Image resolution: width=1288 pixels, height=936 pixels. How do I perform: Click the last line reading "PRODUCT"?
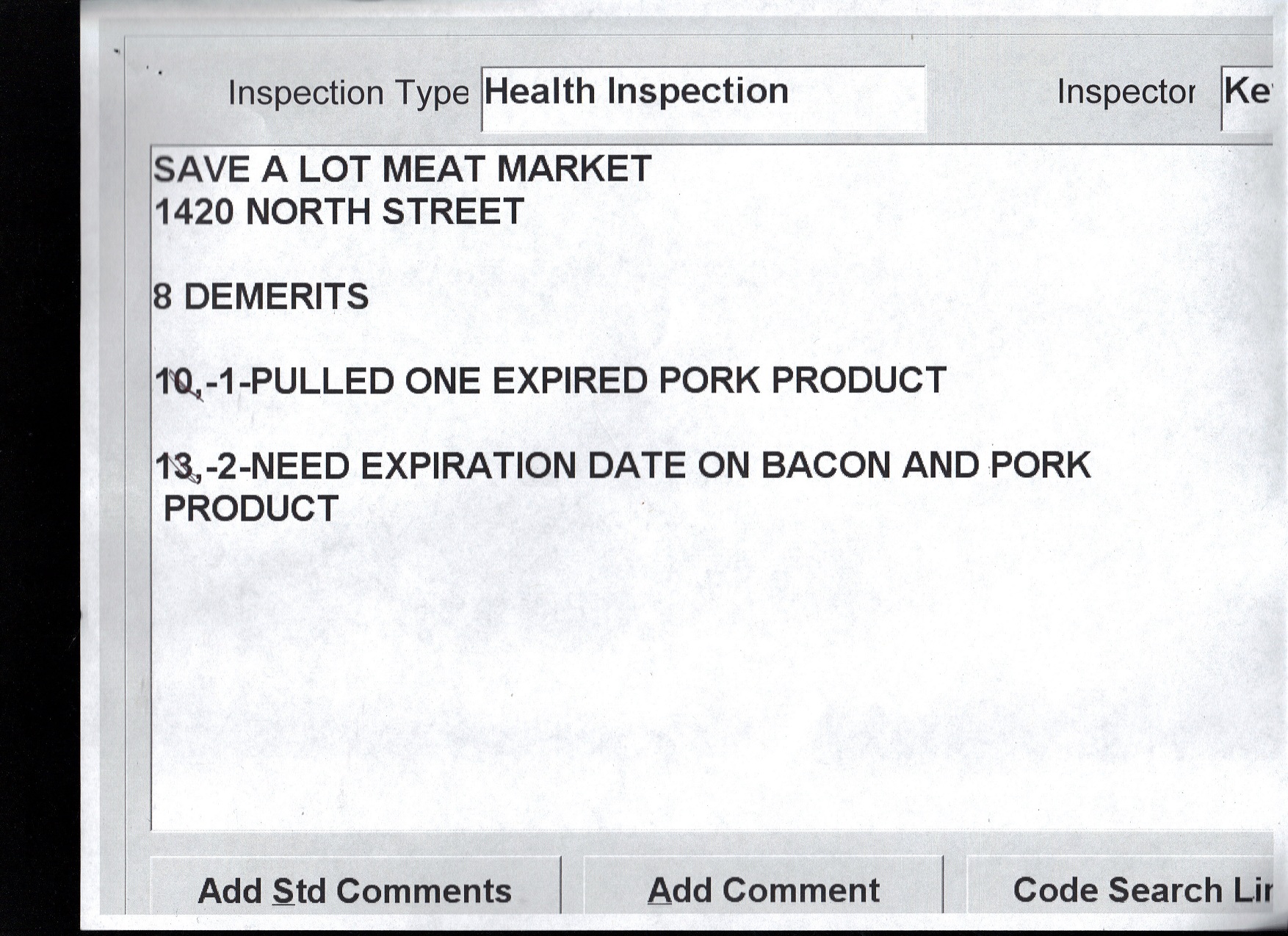tap(250, 509)
